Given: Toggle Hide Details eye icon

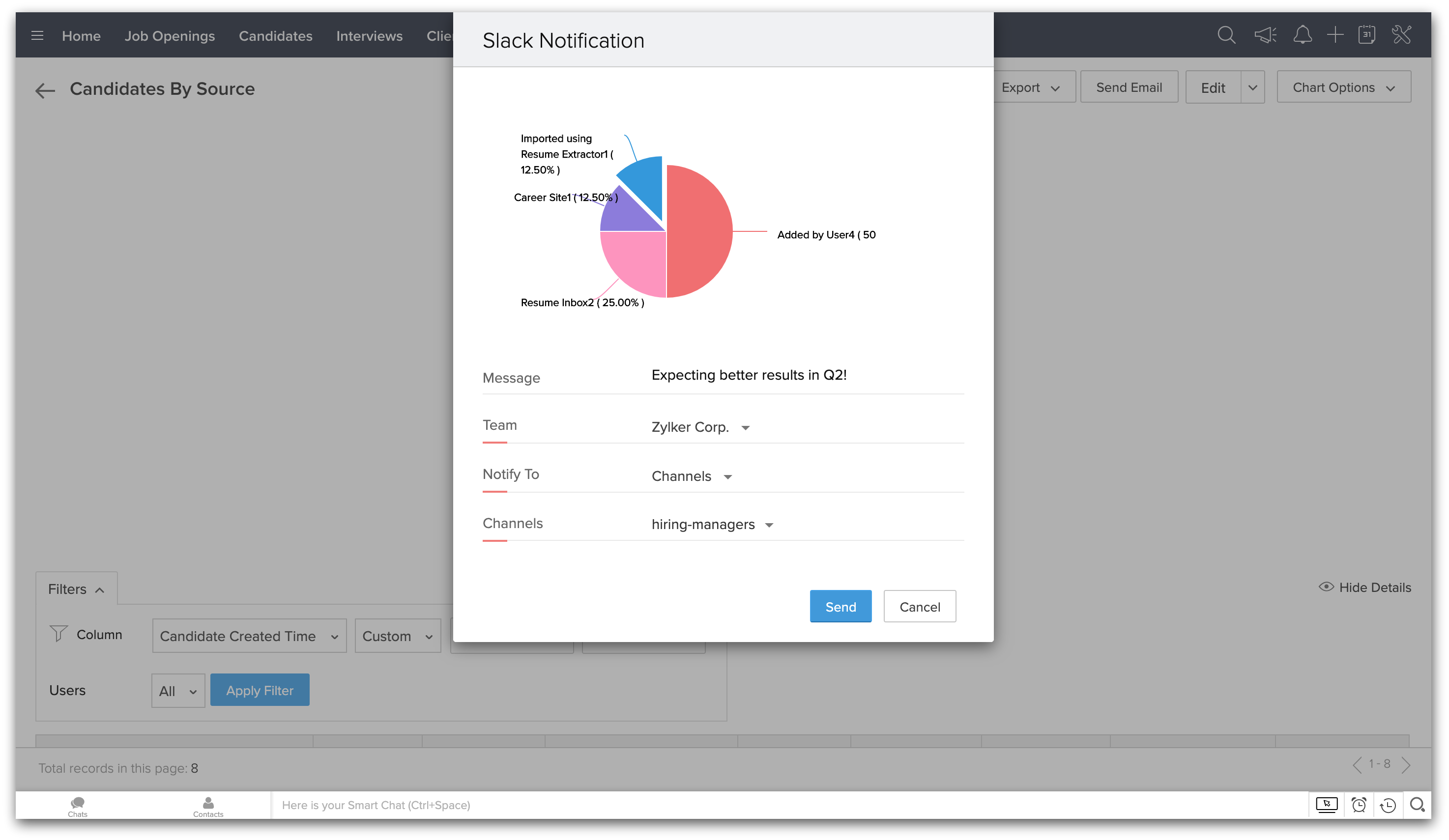Looking at the screenshot, I should pos(1326,587).
